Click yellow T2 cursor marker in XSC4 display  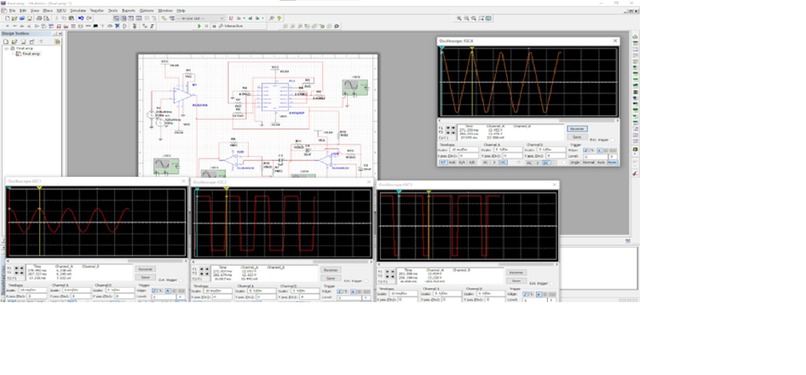[472, 48]
